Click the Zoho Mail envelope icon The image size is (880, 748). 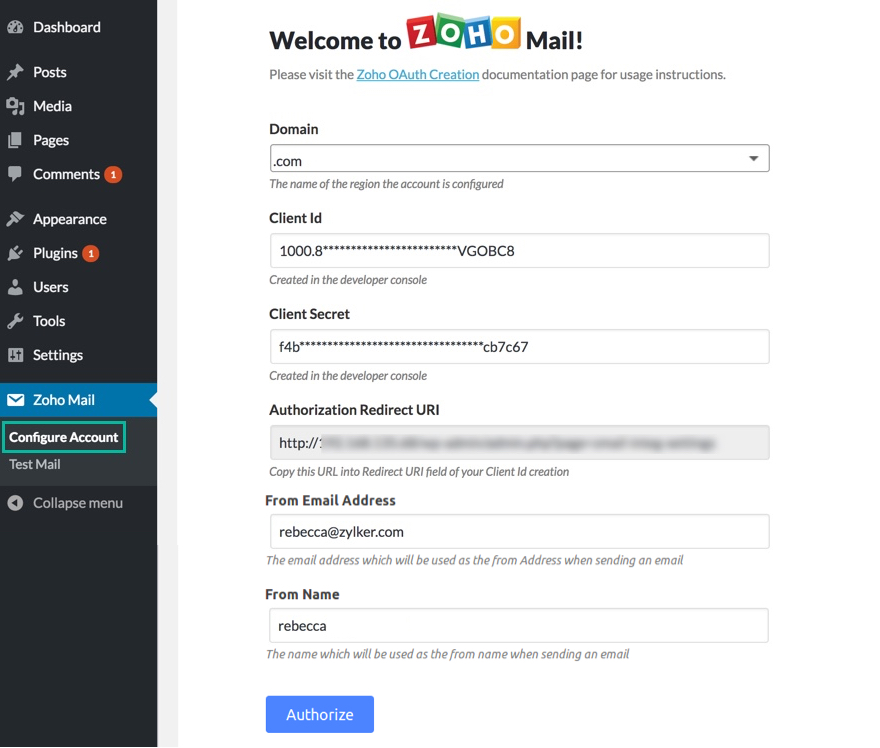pos(16,400)
